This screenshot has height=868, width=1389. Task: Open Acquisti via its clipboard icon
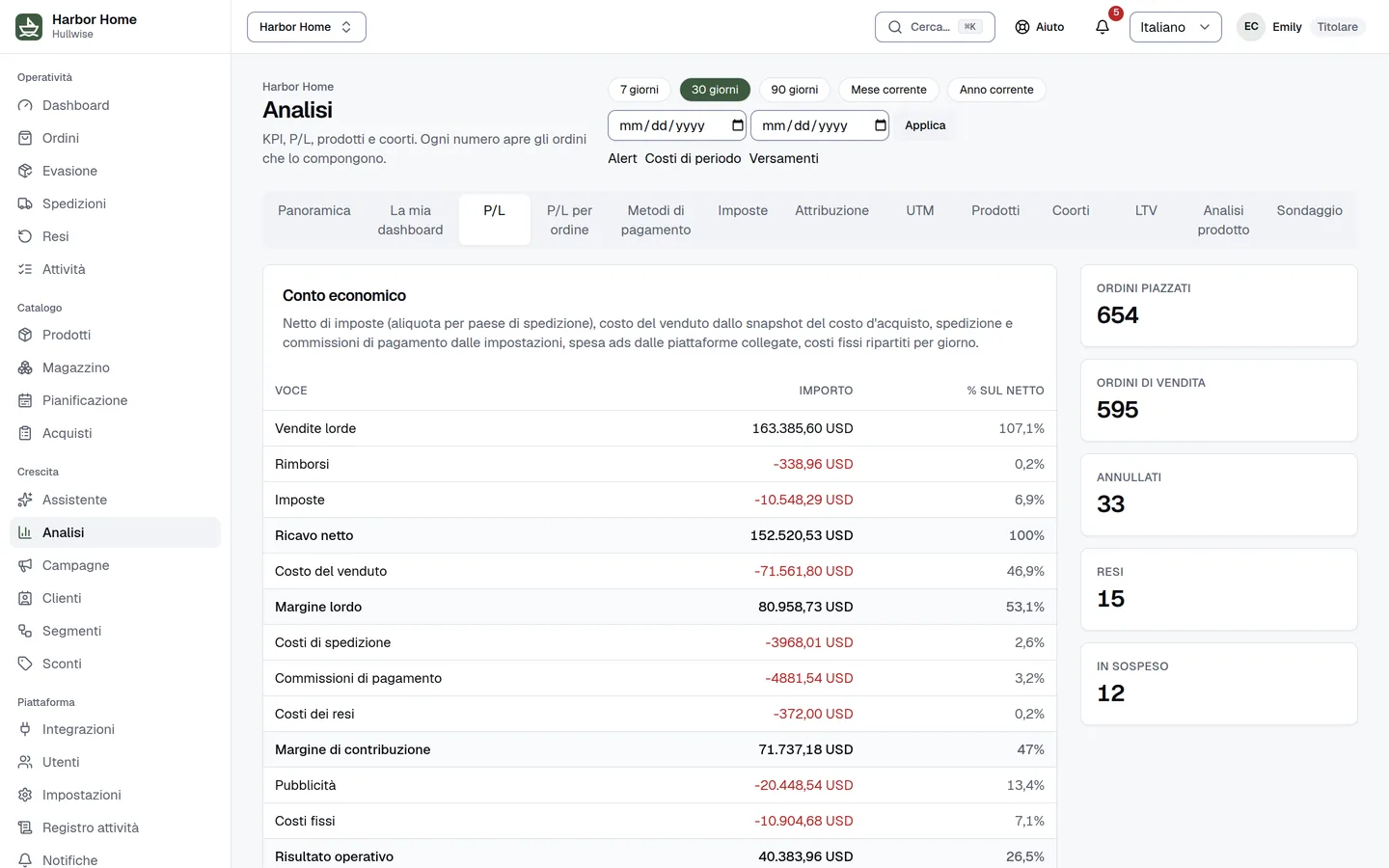25,433
